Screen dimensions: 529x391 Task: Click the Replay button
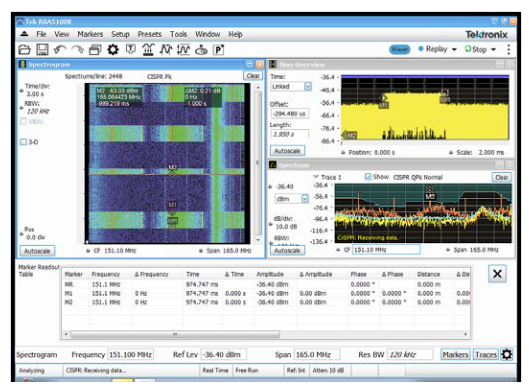pos(433,49)
